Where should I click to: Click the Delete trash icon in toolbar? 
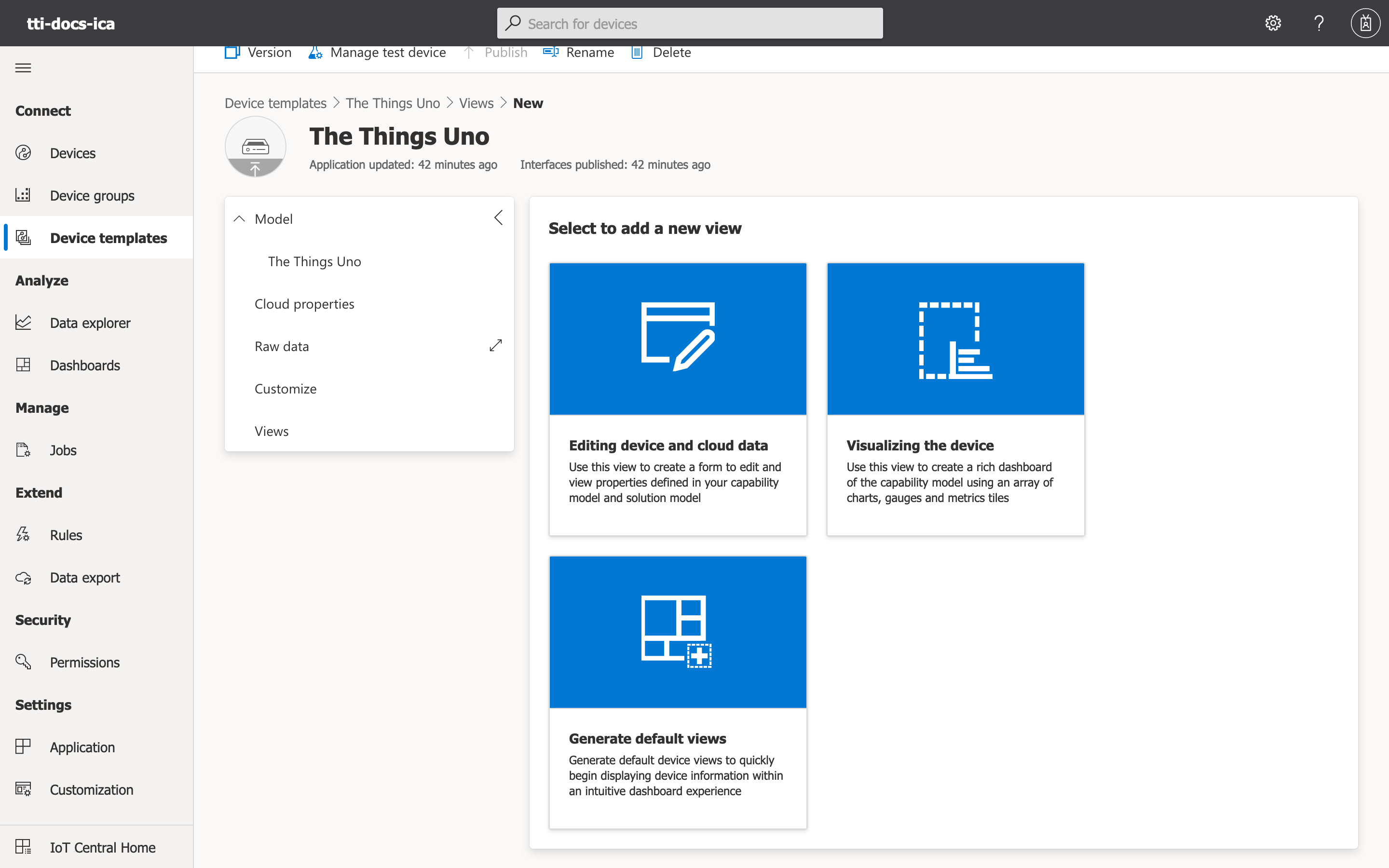coord(637,52)
